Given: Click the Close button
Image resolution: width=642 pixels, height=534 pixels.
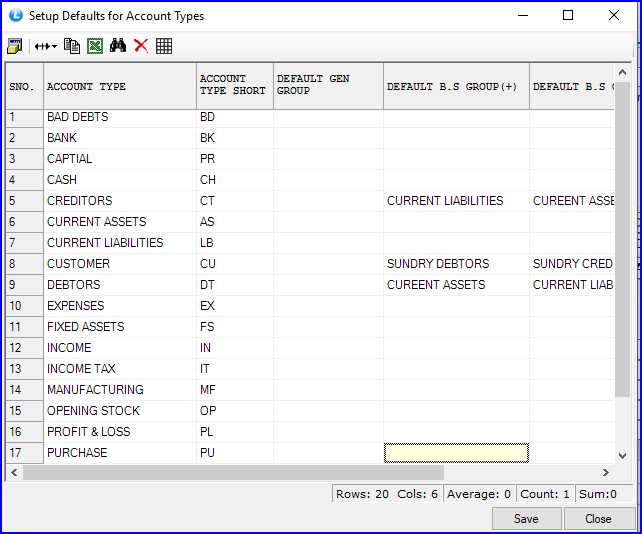Looking at the screenshot, I should coord(598,518).
